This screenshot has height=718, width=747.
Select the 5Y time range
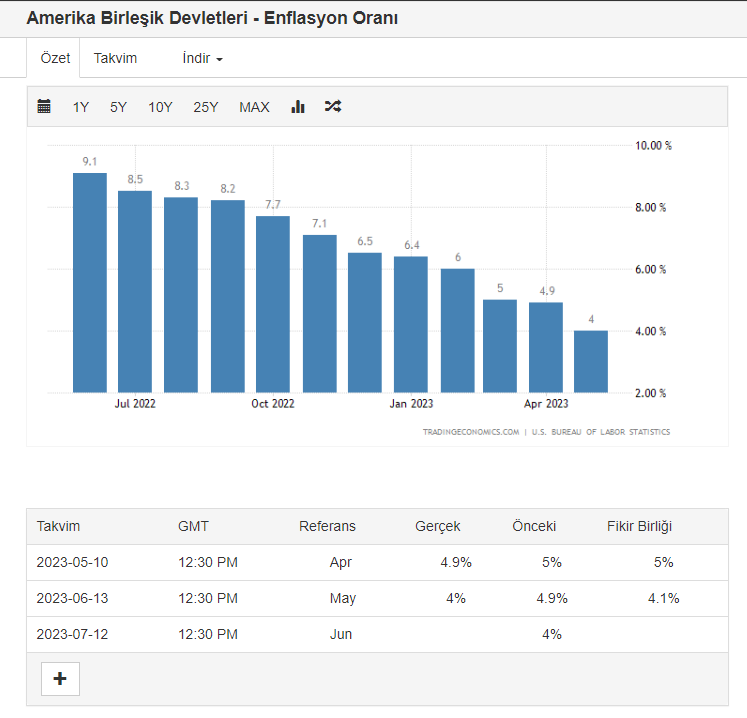coord(118,107)
